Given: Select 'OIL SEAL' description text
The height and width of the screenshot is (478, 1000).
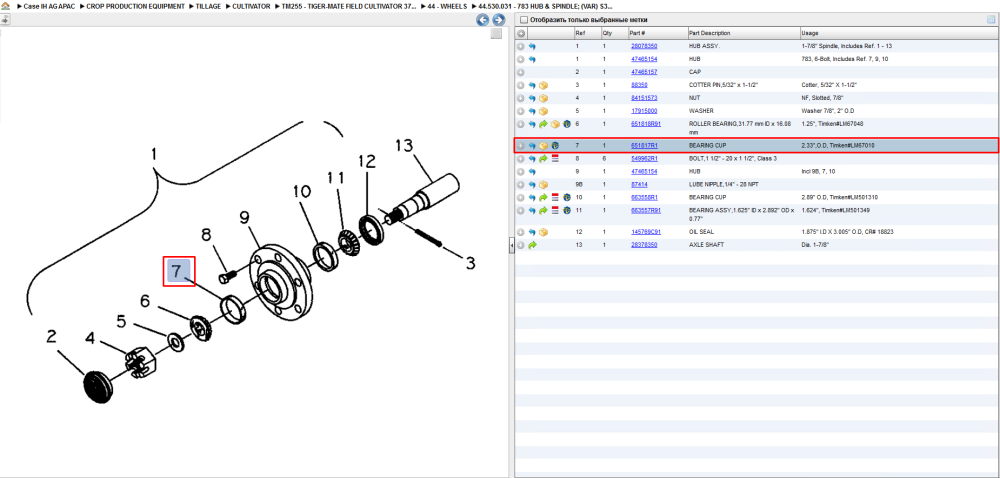Looking at the screenshot, I should [x=702, y=232].
